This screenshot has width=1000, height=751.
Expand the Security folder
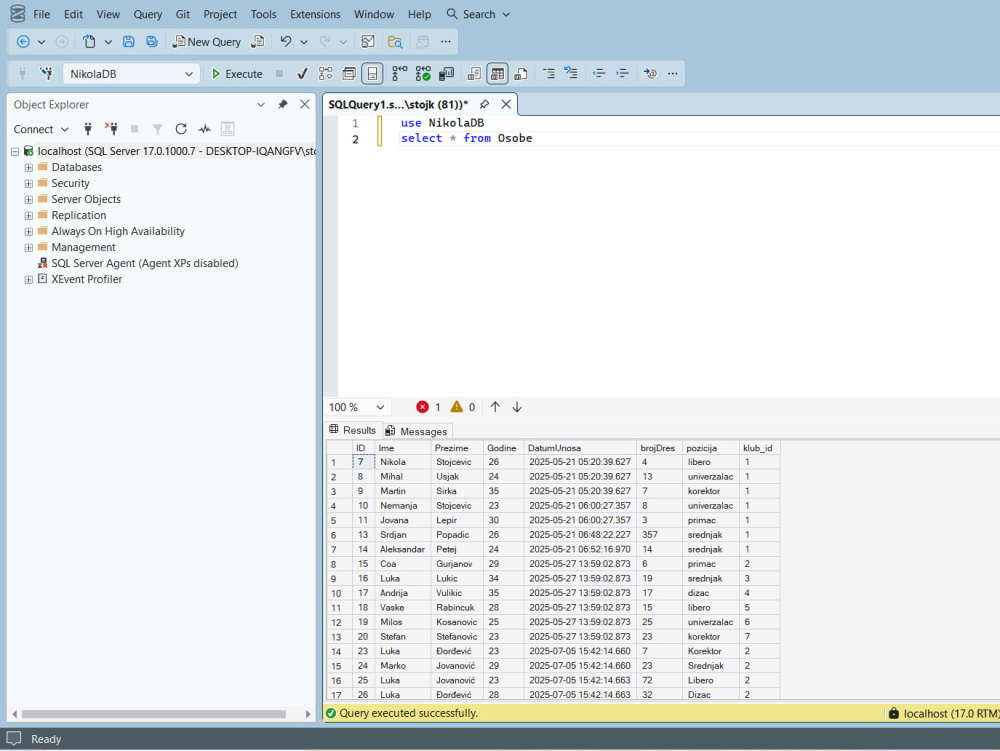pos(28,184)
